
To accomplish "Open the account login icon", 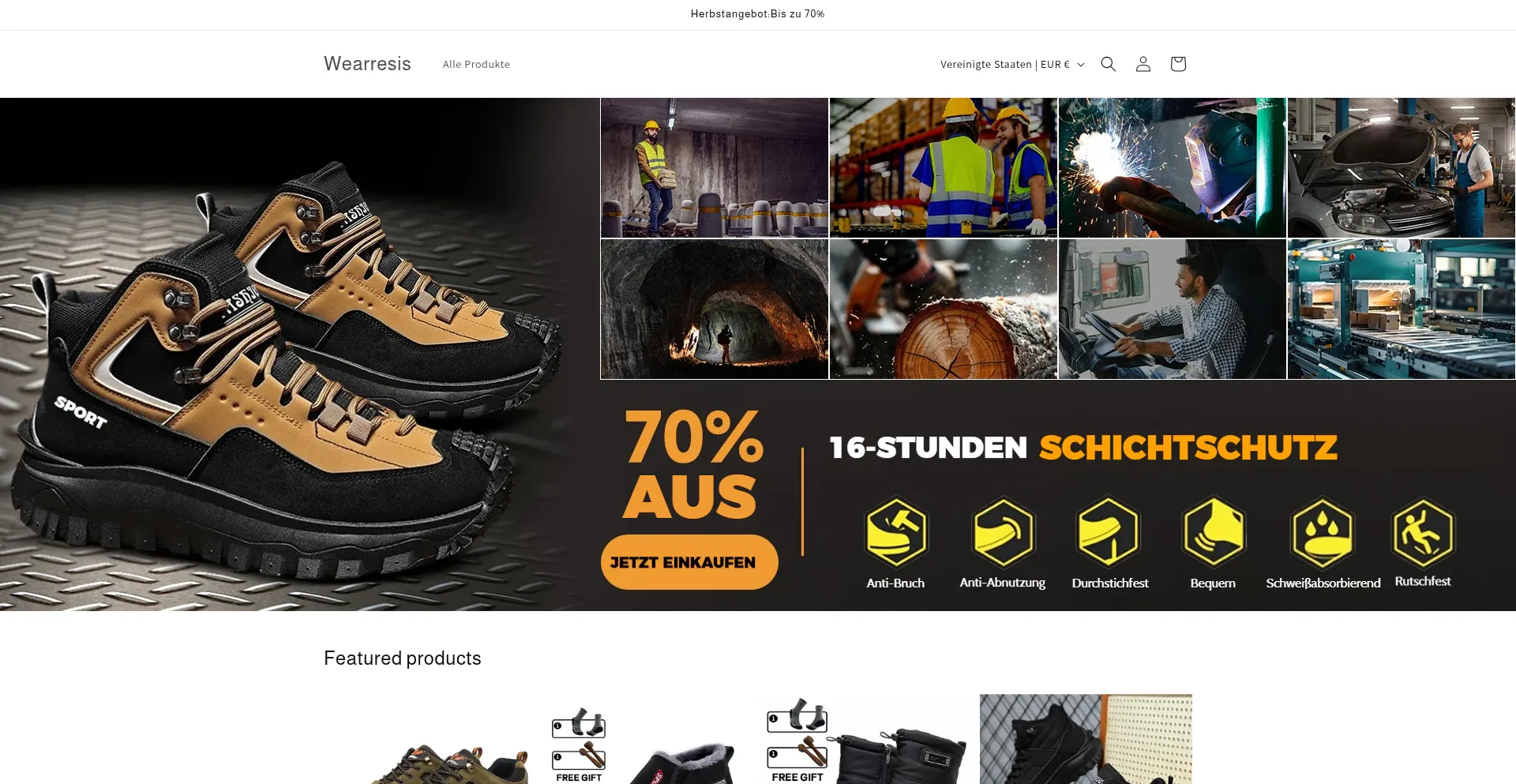I will 1143,64.
